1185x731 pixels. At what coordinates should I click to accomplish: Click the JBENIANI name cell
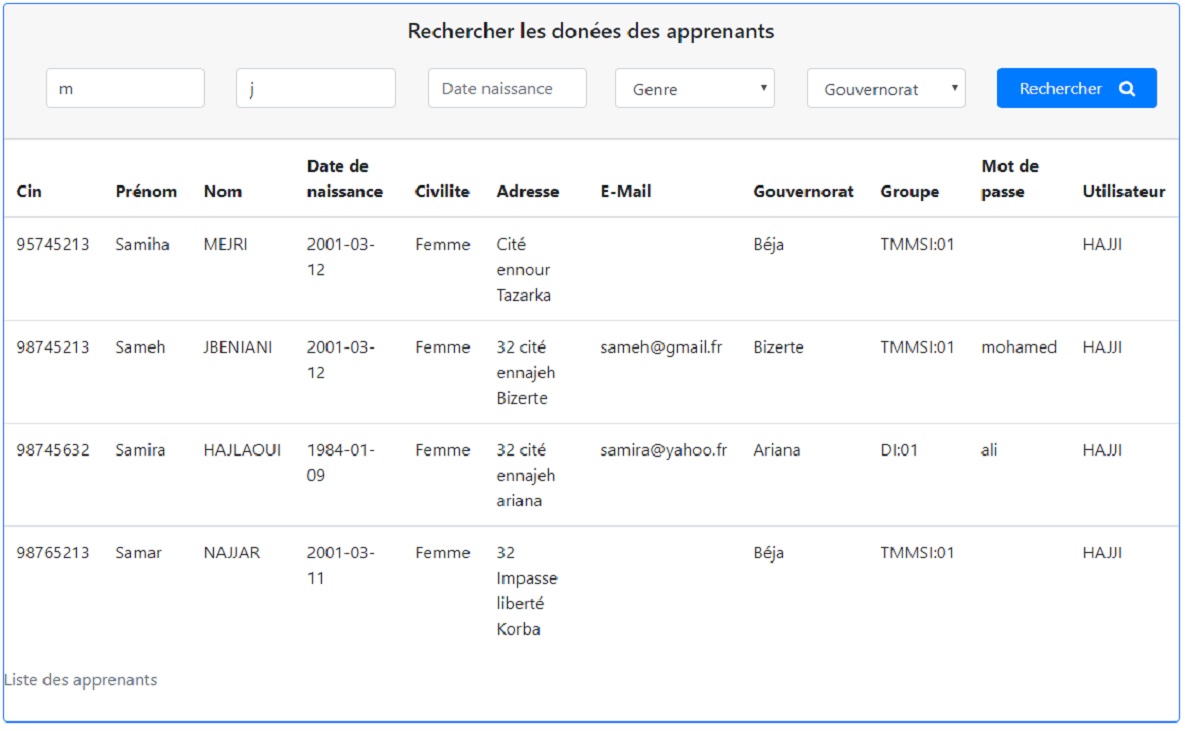click(x=238, y=347)
